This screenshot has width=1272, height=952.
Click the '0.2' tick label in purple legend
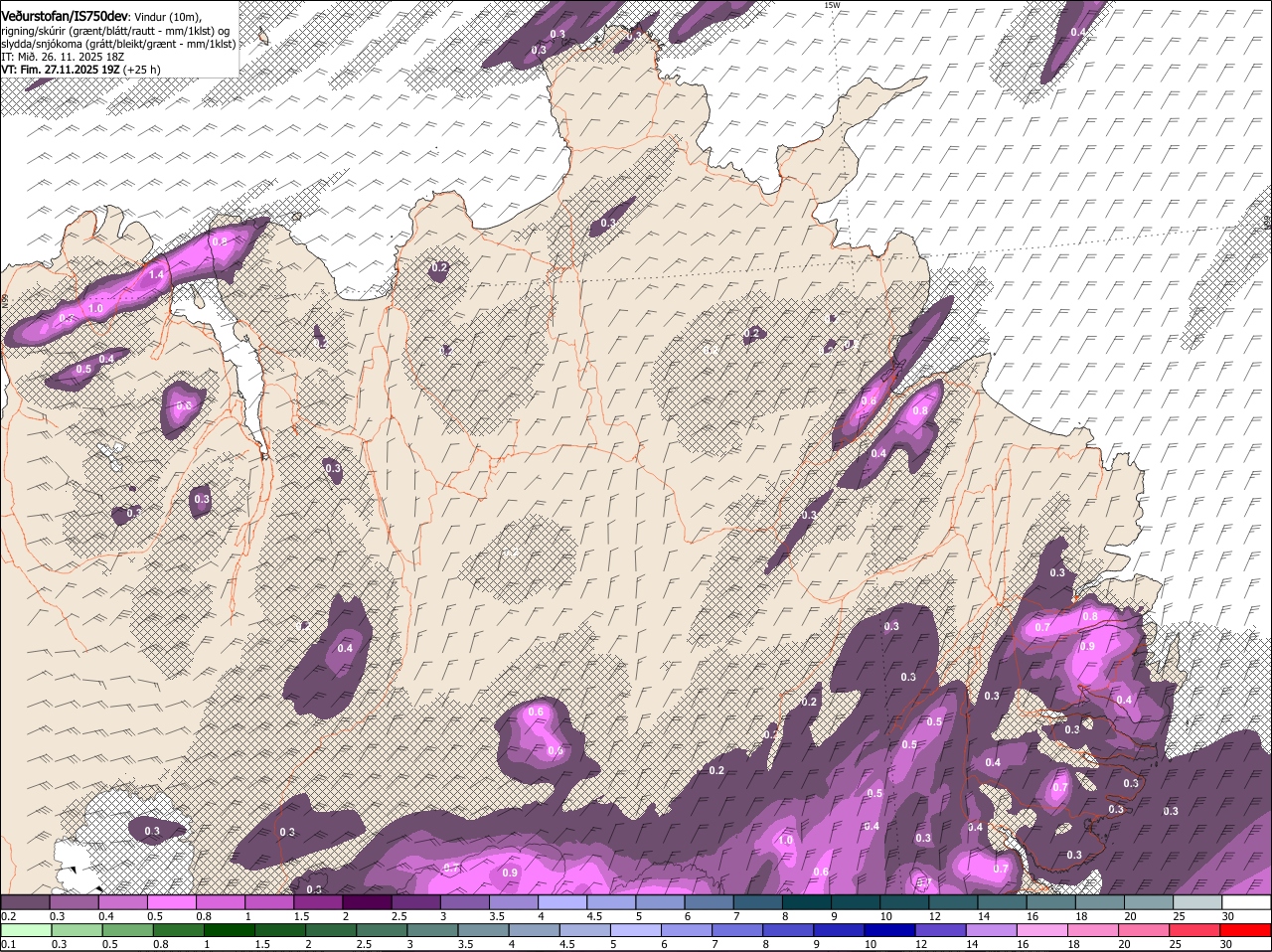pyautogui.click(x=8, y=915)
